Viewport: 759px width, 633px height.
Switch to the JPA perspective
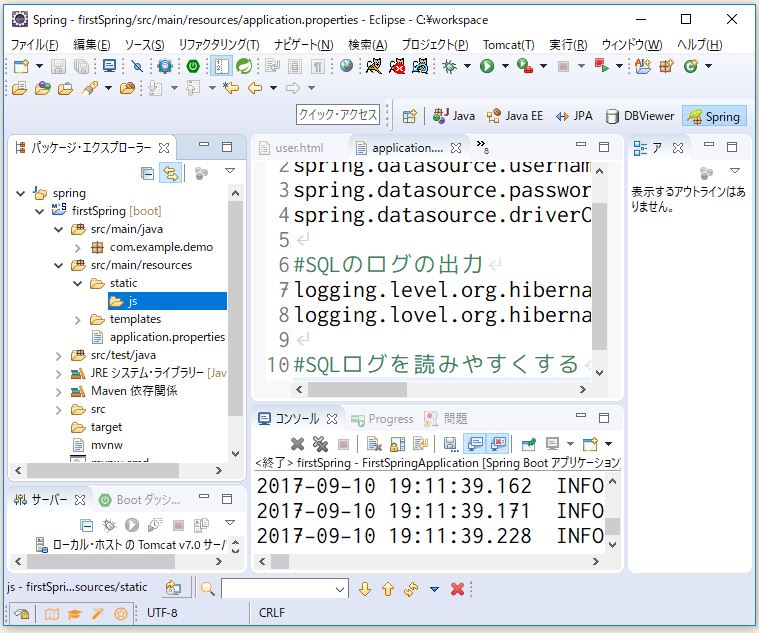[574, 116]
